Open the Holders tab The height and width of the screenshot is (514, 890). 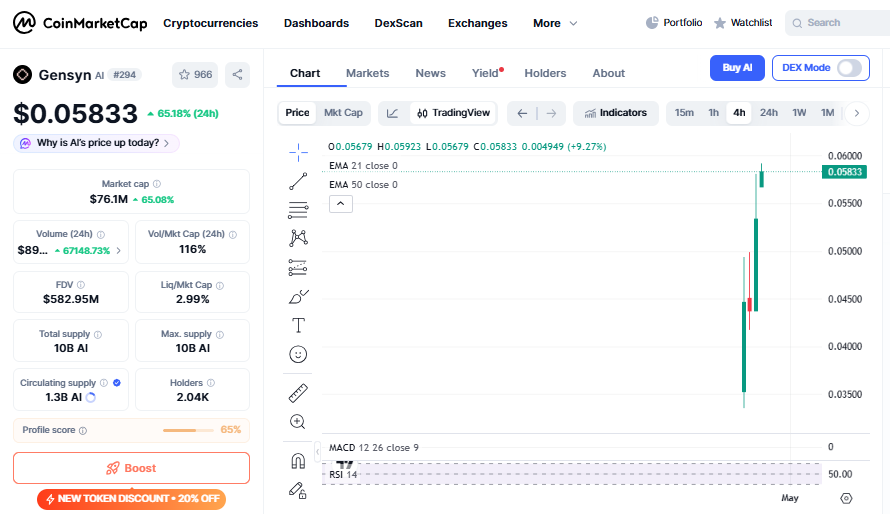point(545,73)
